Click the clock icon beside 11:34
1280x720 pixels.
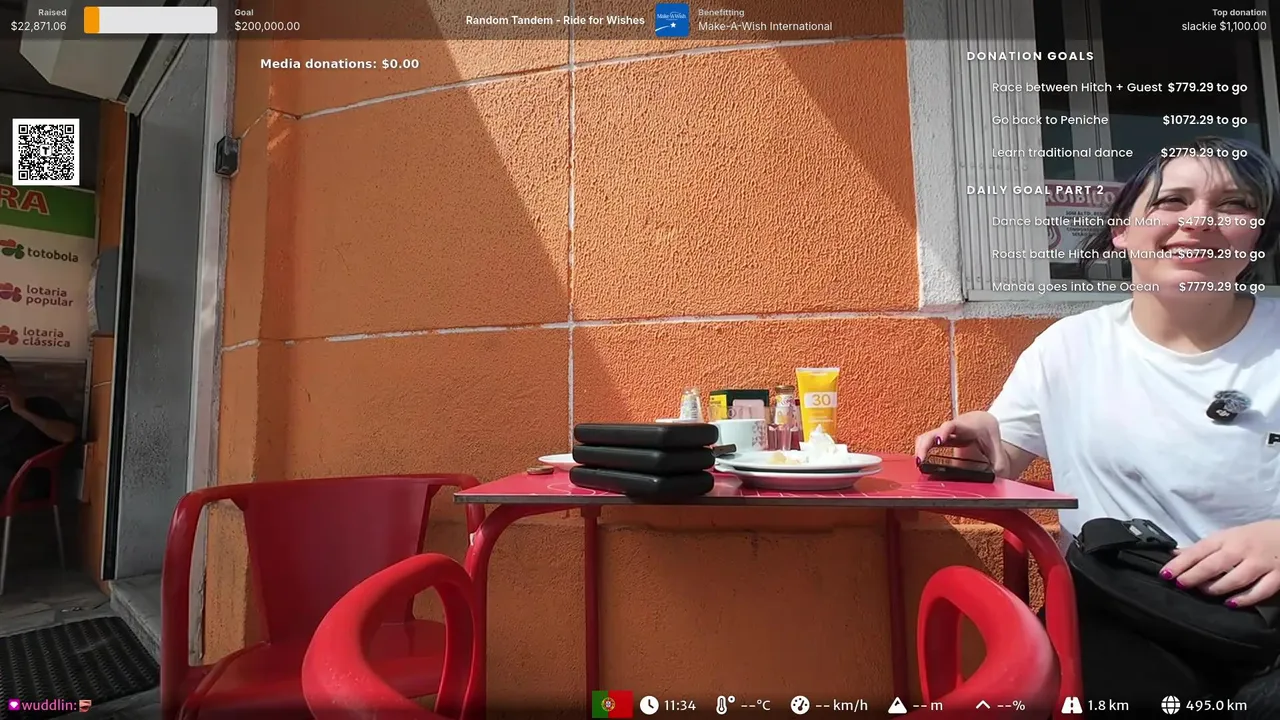pos(650,705)
